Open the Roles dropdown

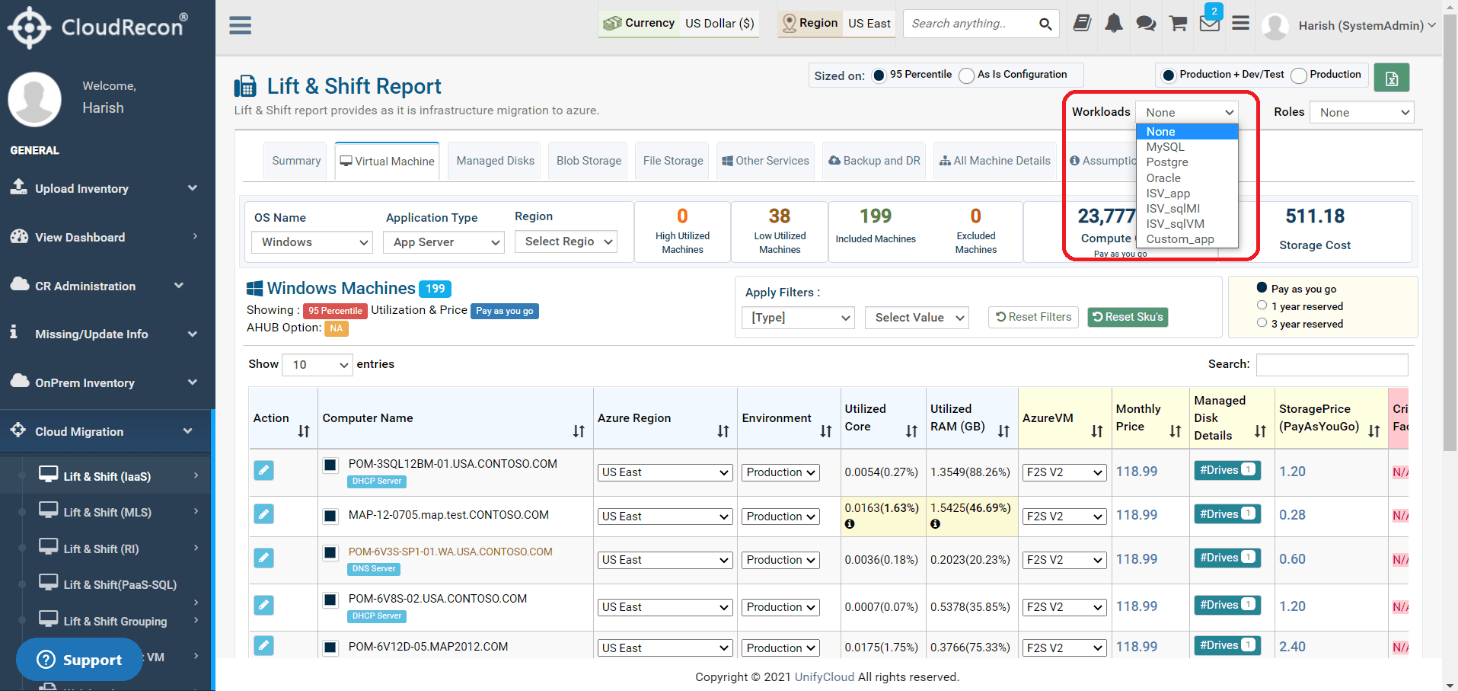(x=1362, y=112)
